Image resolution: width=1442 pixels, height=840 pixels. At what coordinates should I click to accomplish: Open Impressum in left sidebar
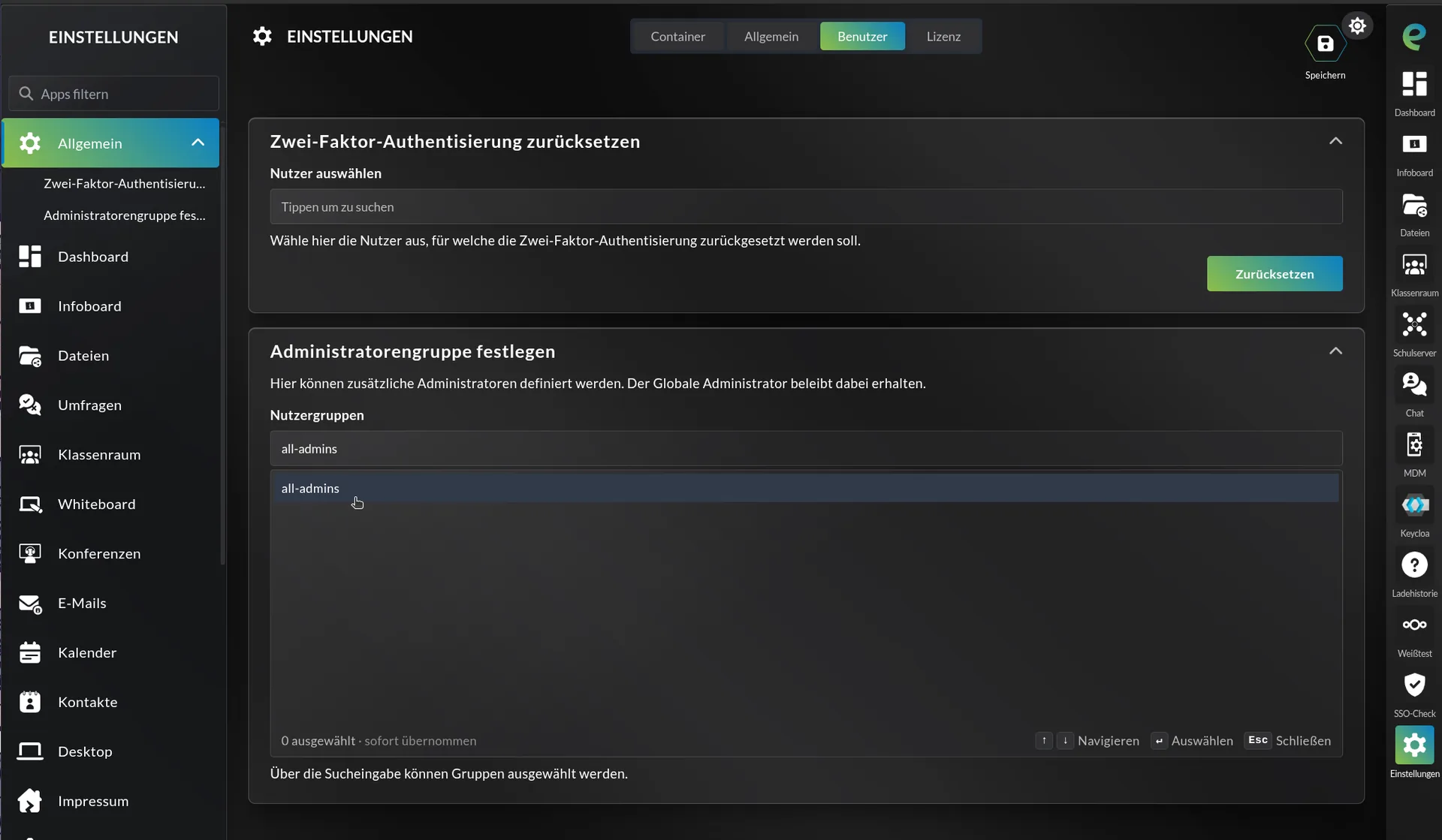111,802
